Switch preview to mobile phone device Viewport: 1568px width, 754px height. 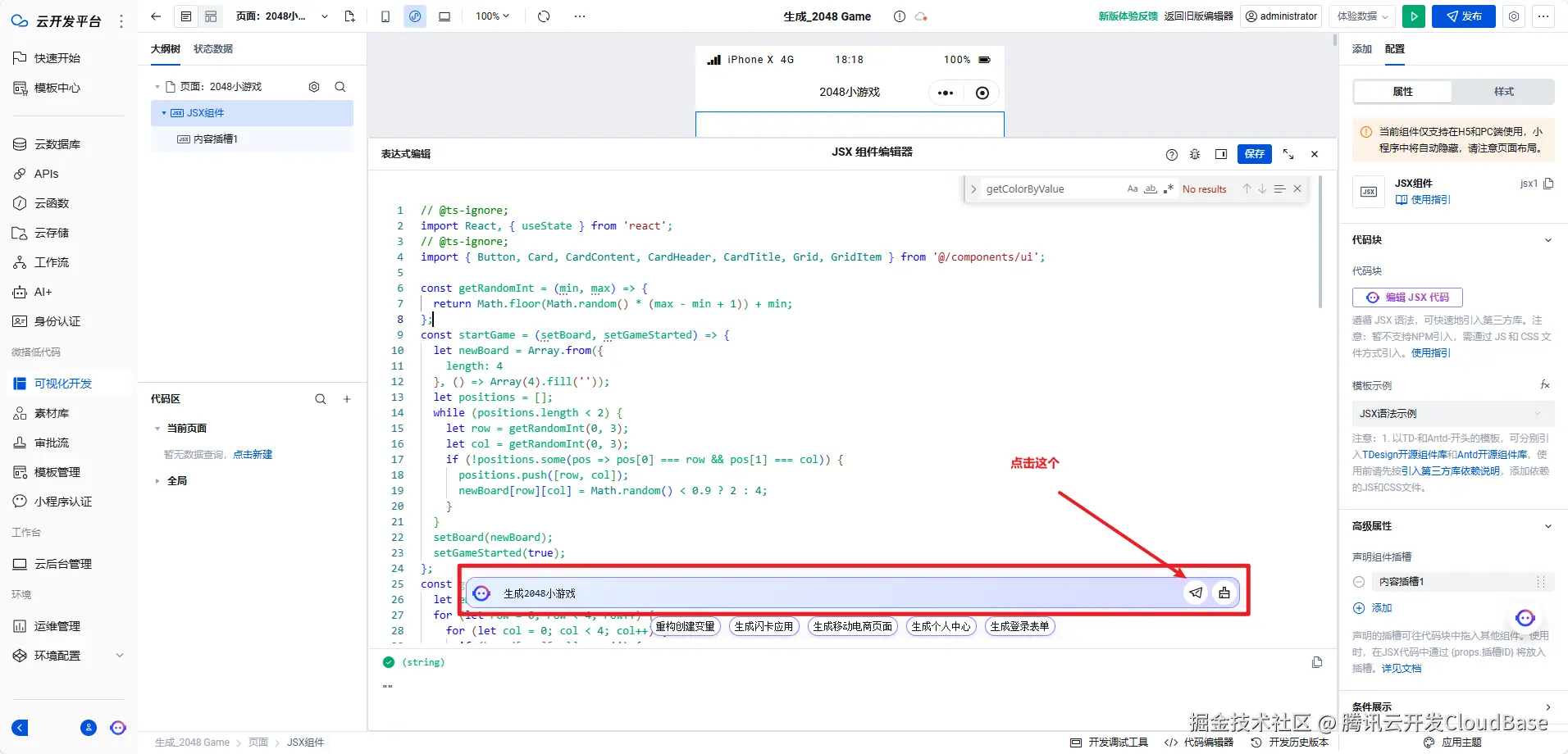click(x=385, y=16)
